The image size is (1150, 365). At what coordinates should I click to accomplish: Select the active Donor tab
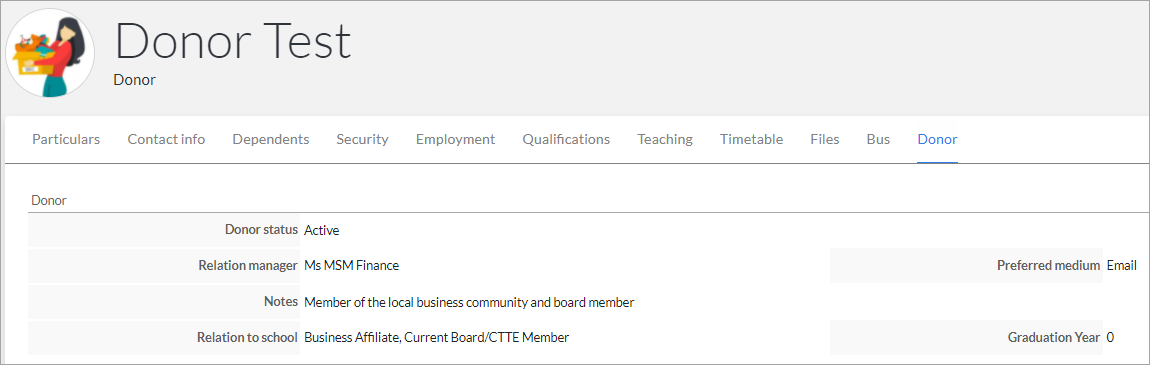click(x=937, y=139)
